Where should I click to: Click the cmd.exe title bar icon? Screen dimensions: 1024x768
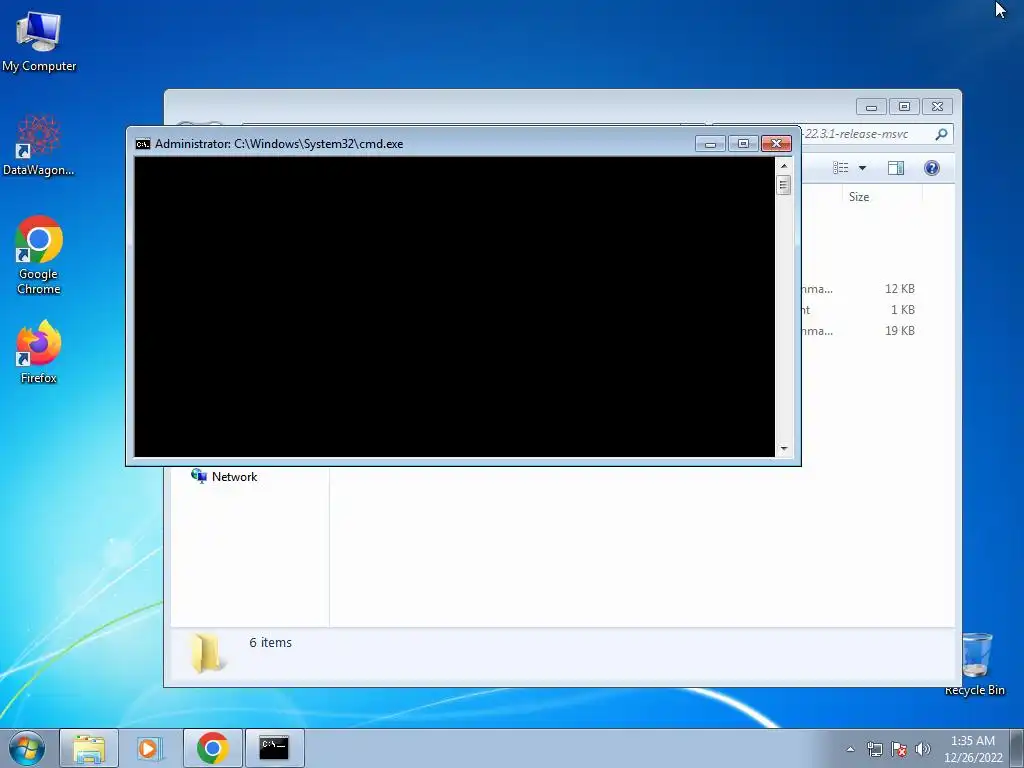pyautogui.click(x=142, y=144)
